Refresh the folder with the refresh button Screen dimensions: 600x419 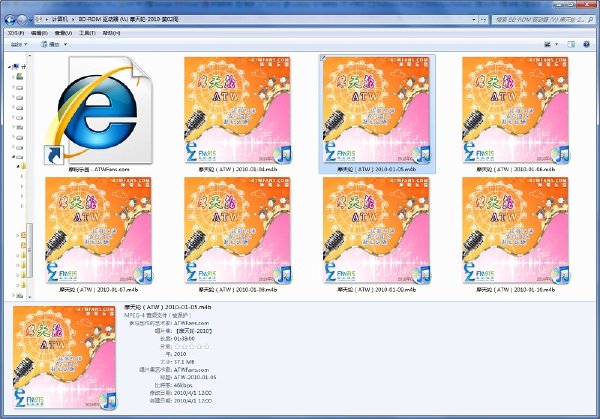(x=483, y=19)
